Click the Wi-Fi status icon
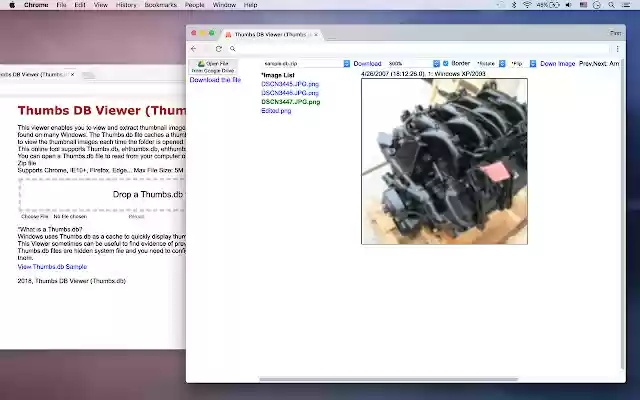The height and width of the screenshot is (400, 640). click(527, 5)
